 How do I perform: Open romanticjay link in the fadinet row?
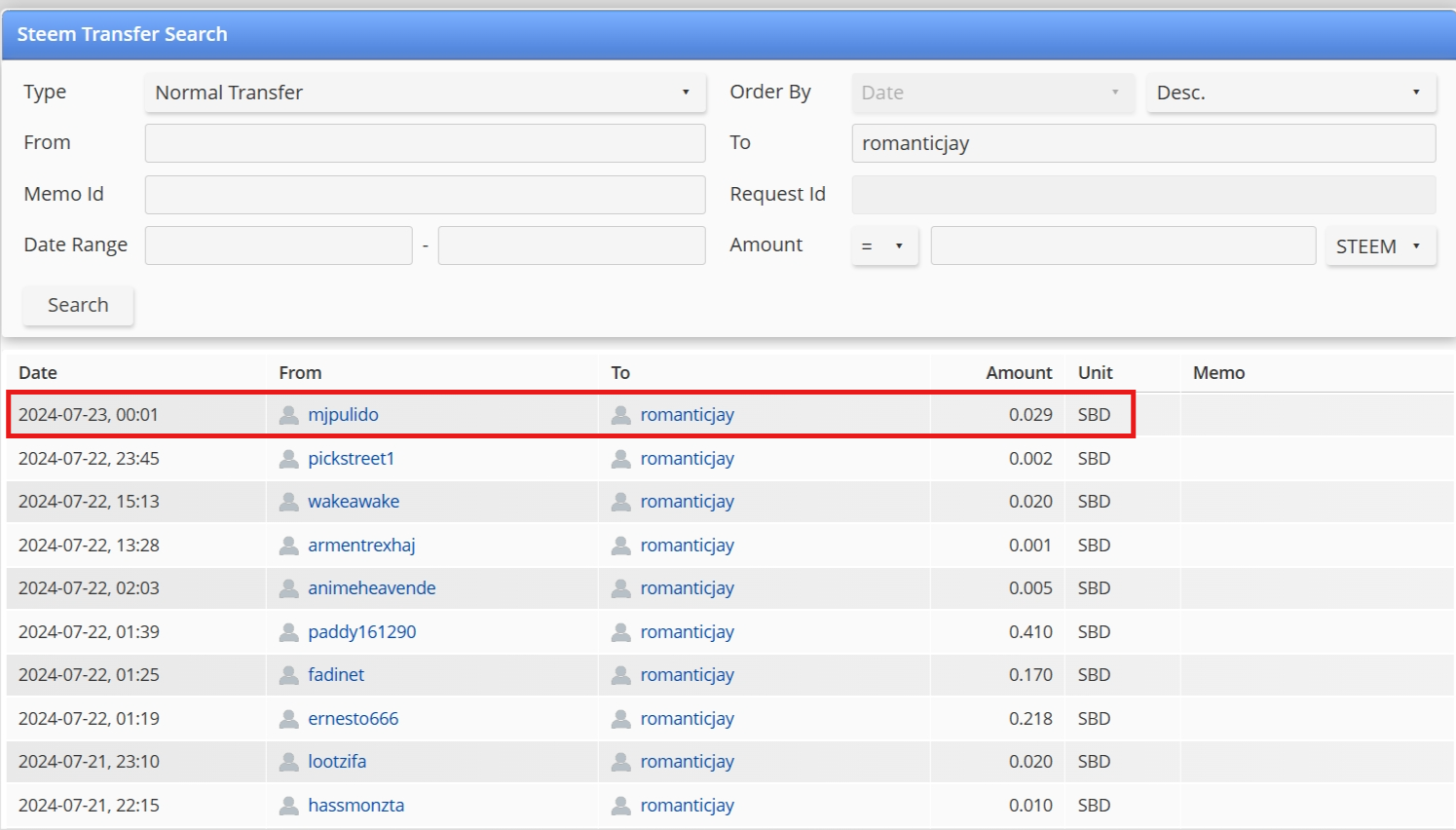pyautogui.click(x=688, y=675)
